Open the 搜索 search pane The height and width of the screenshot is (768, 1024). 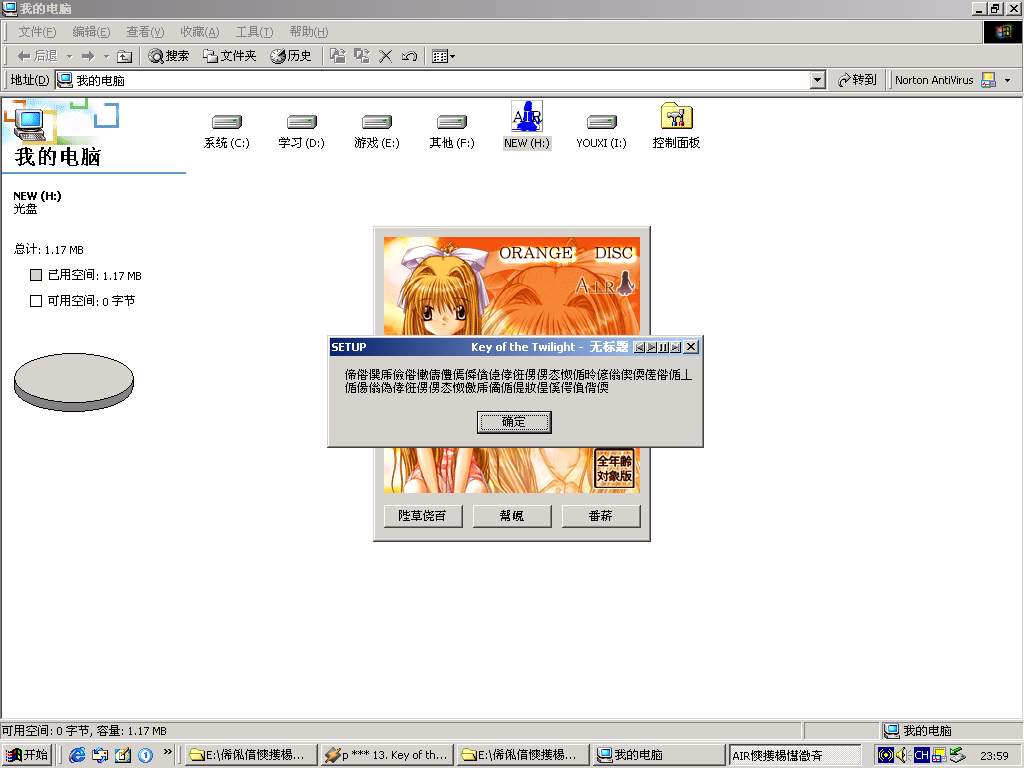coord(168,56)
